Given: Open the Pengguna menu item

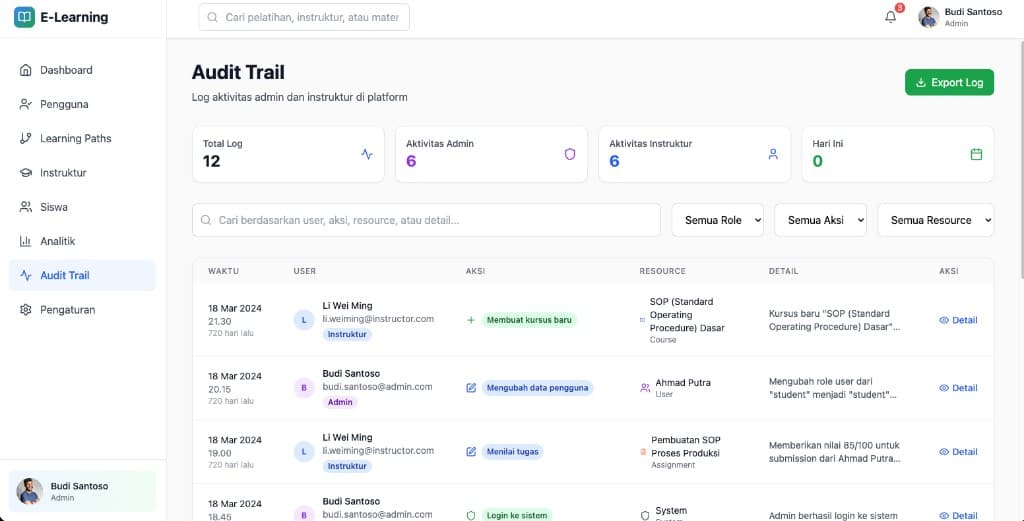Looking at the screenshot, I should (x=82, y=104).
